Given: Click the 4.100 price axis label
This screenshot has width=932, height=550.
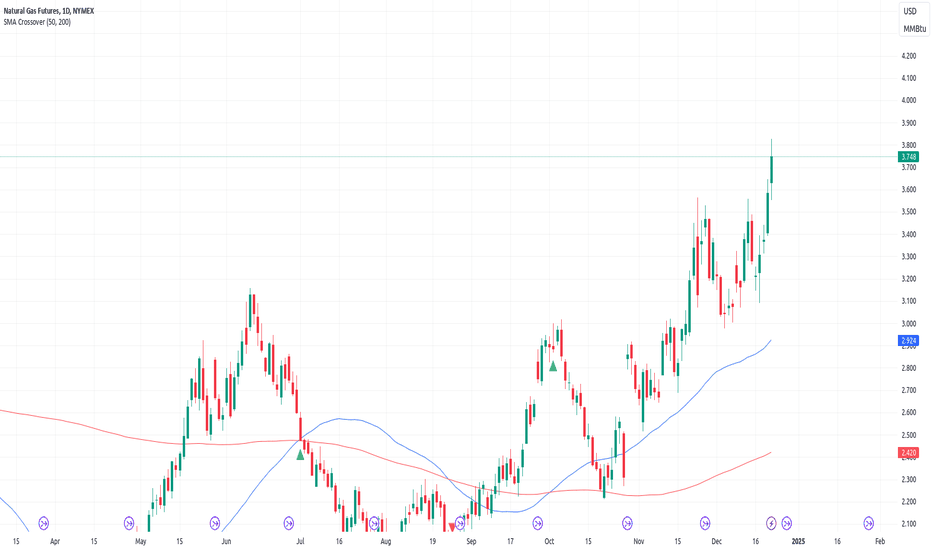Looking at the screenshot, I should (908, 78).
